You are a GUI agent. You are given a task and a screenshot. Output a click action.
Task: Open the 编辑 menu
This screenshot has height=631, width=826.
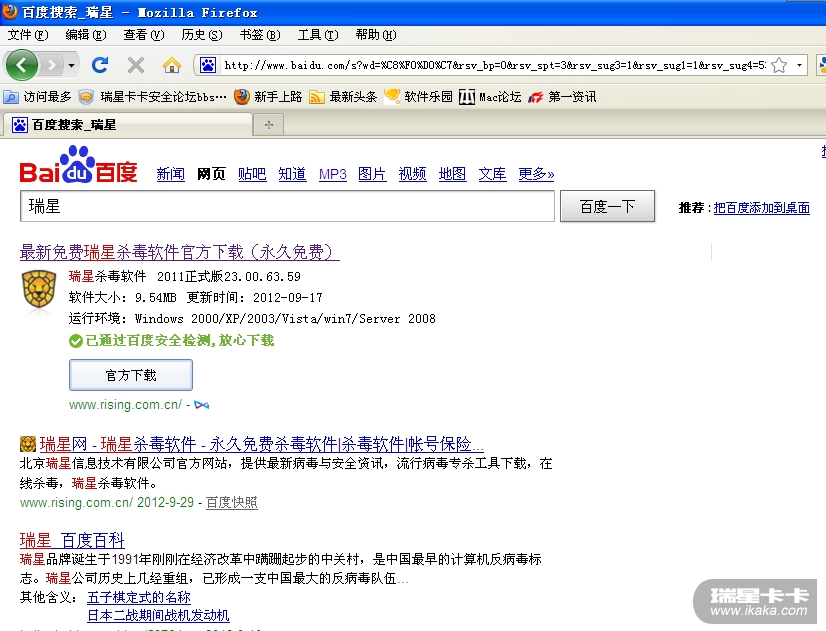click(86, 35)
